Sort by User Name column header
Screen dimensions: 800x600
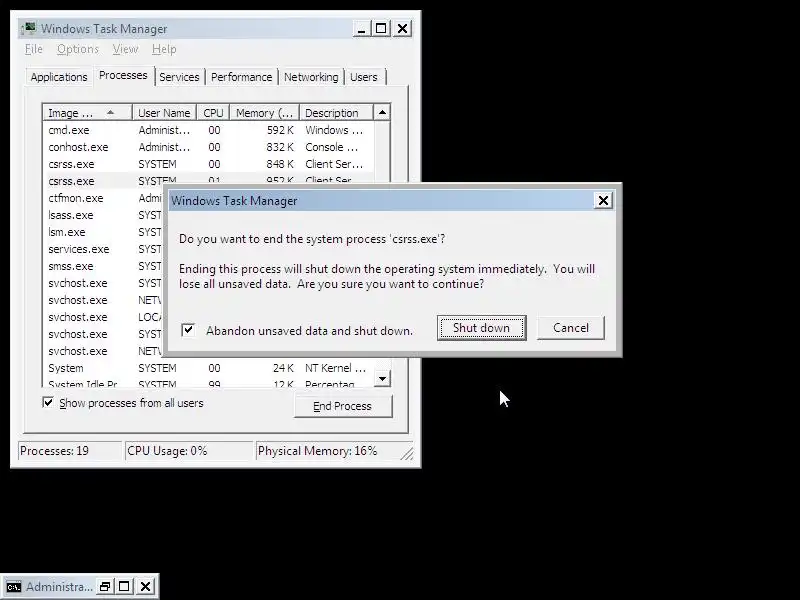pos(164,113)
